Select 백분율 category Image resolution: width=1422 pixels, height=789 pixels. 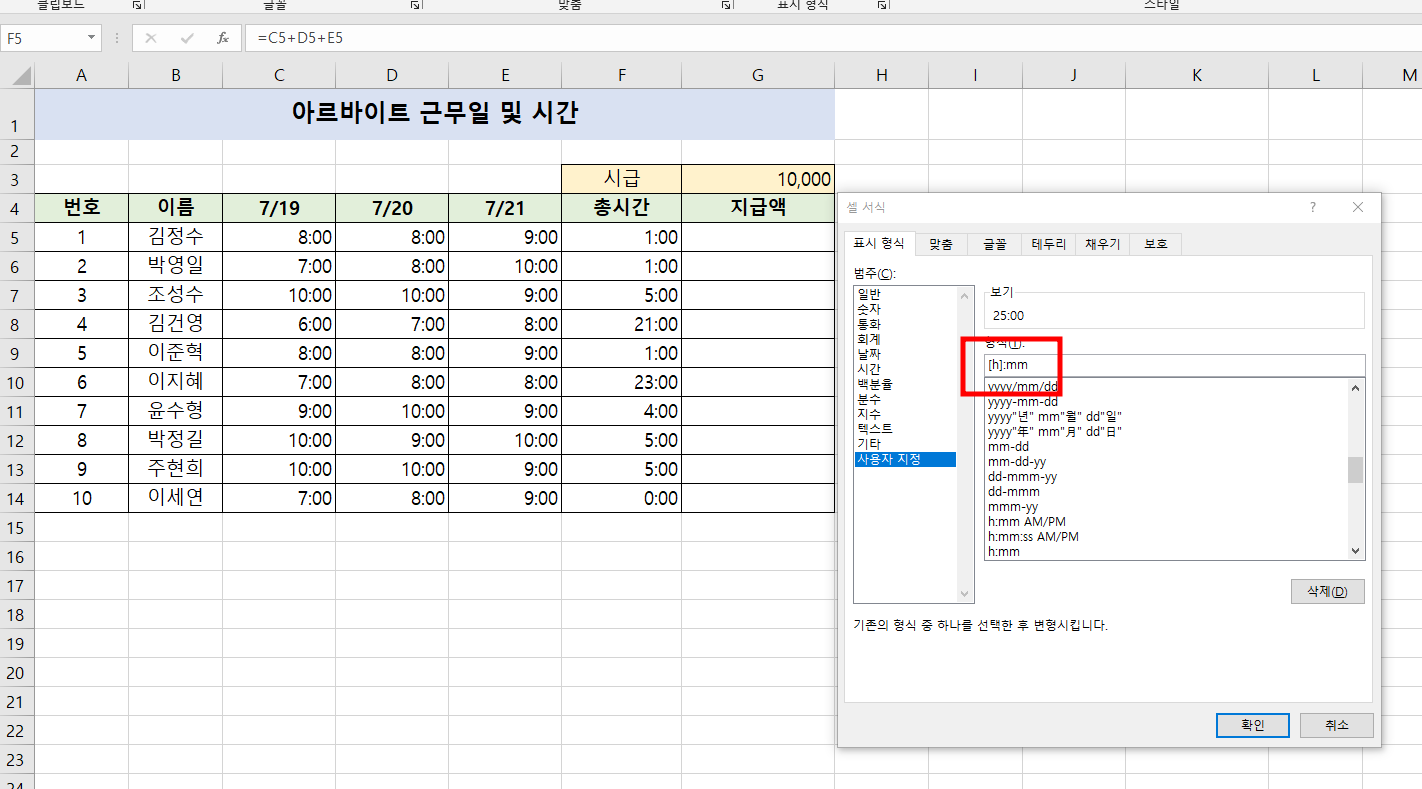pyautogui.click(x=905, y=384)
